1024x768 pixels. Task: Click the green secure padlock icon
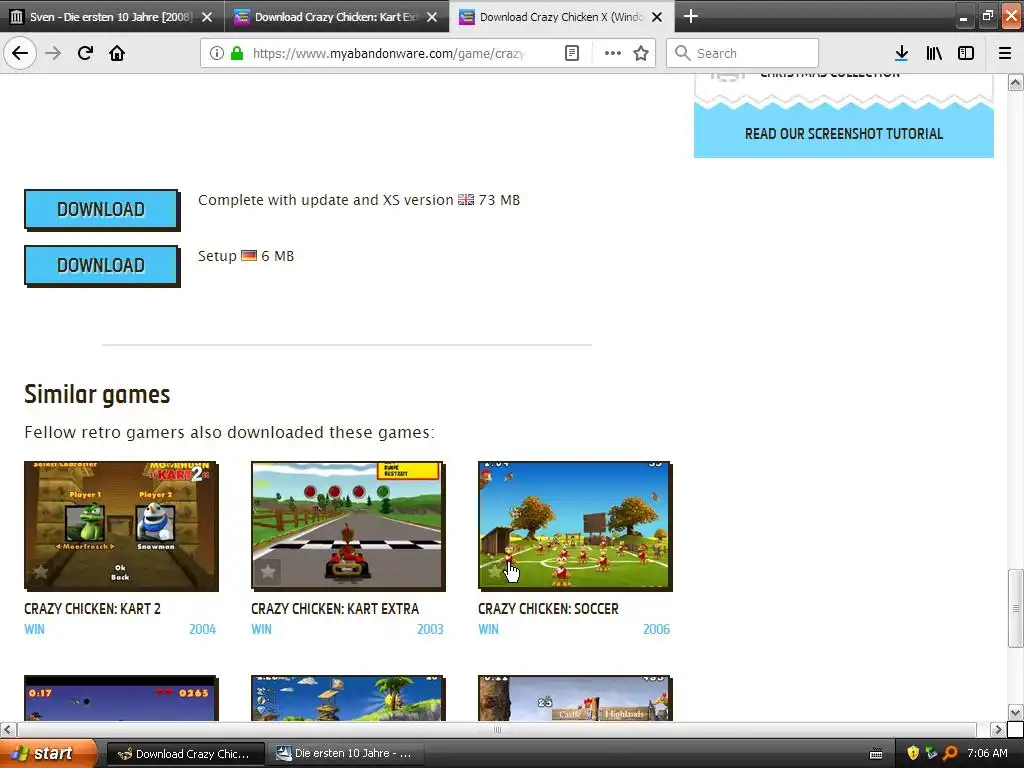coord(237,53)
